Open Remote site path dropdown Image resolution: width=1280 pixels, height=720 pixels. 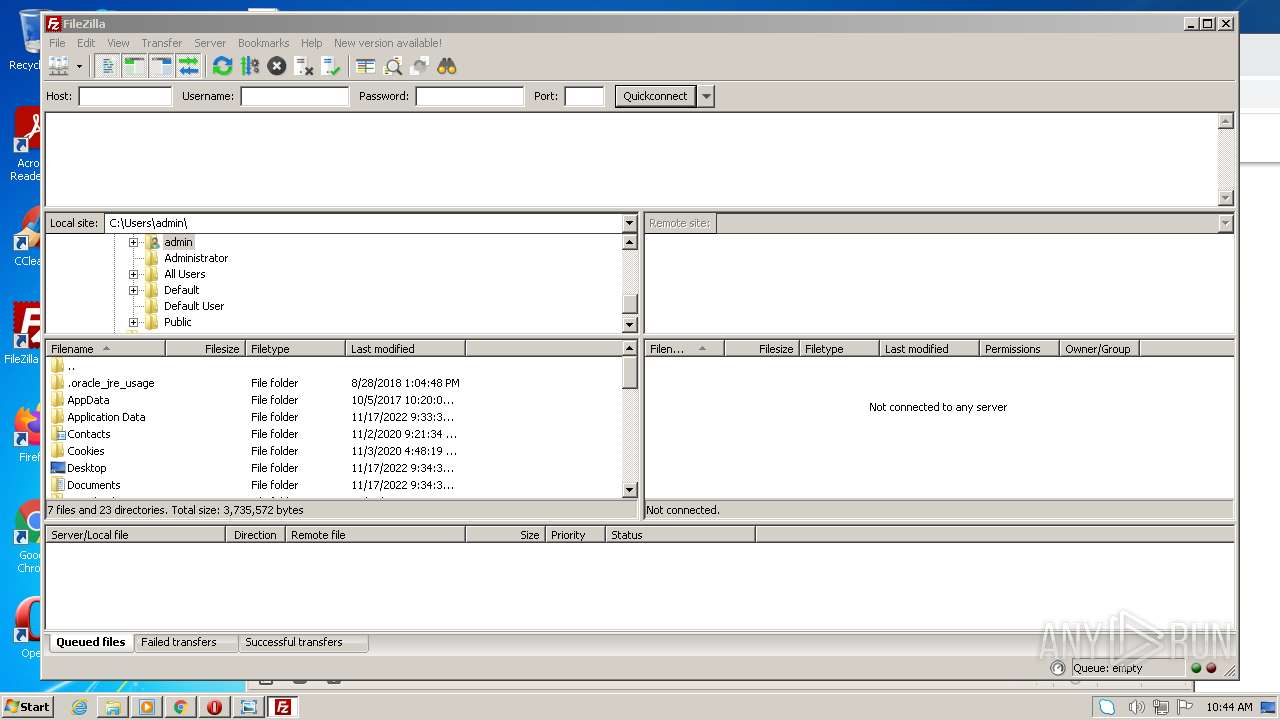point(1225,223)
